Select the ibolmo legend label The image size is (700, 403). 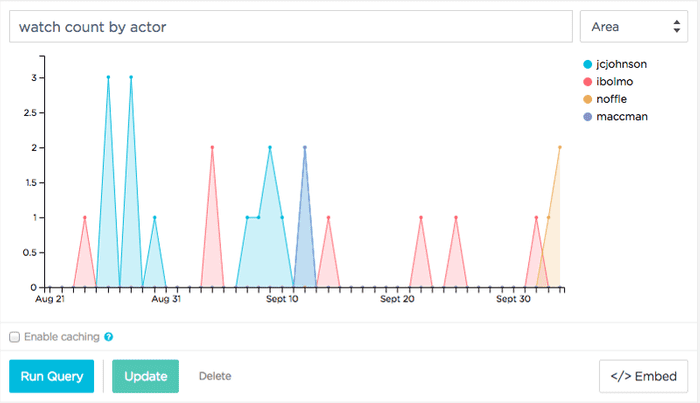tap(614, 82)
